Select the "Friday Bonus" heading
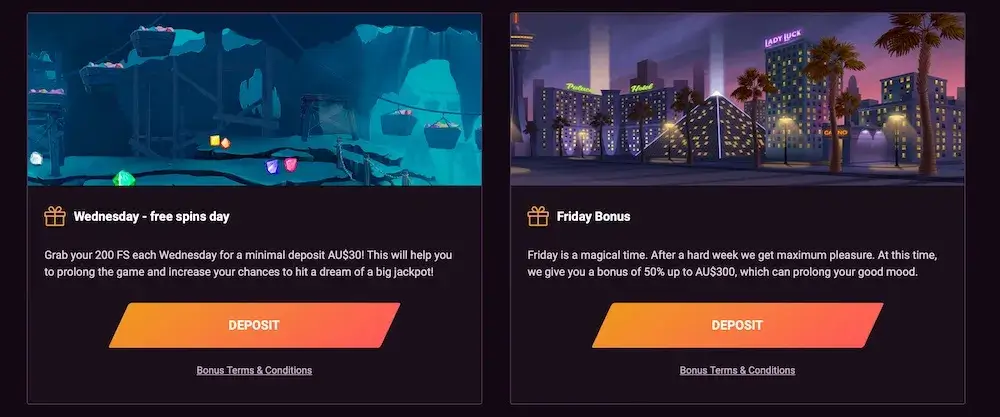 593,217
